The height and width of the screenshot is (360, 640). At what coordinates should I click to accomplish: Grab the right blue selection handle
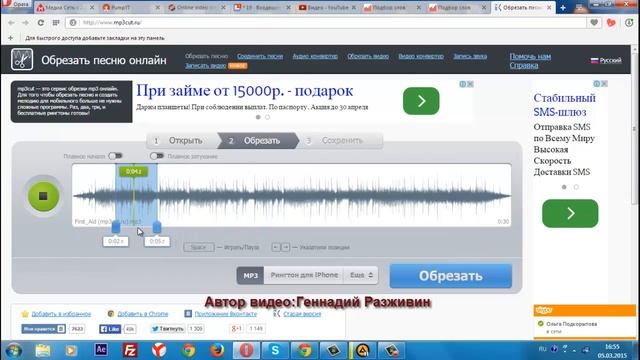[157, 227]
